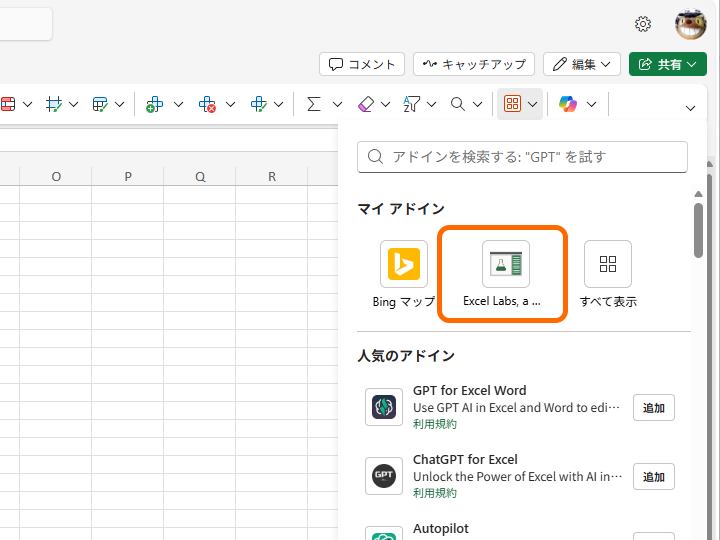Open the user profile avatar
Screen dimensions: 720x540
coord(690,24)
